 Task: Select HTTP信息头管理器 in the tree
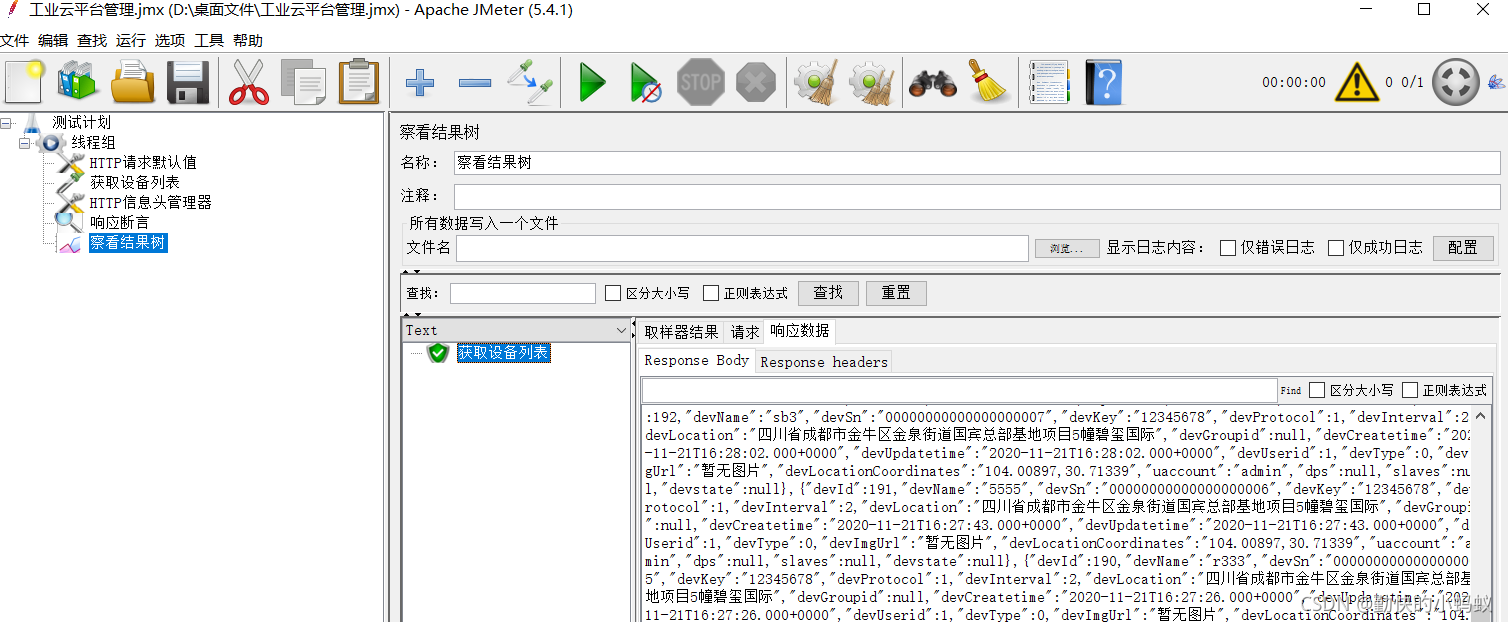click(x=151, y=203)
